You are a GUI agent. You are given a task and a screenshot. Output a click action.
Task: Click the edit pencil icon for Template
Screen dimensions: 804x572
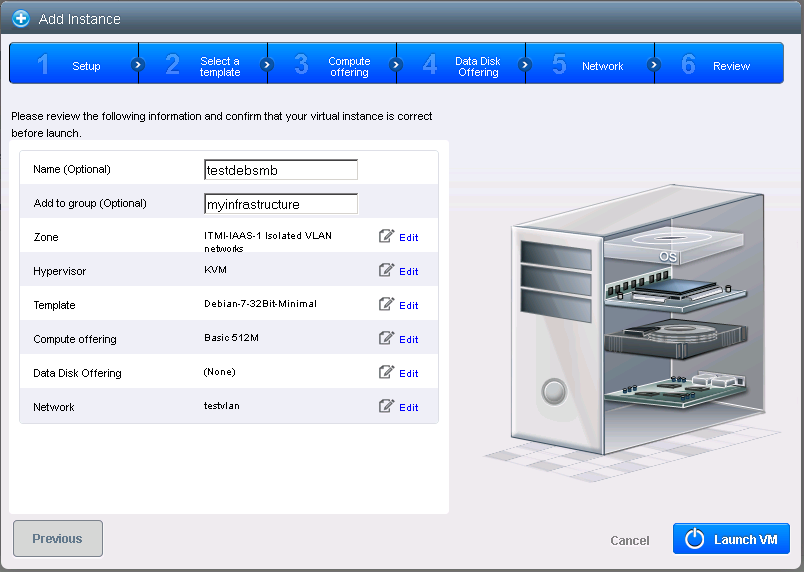point(386,304)
